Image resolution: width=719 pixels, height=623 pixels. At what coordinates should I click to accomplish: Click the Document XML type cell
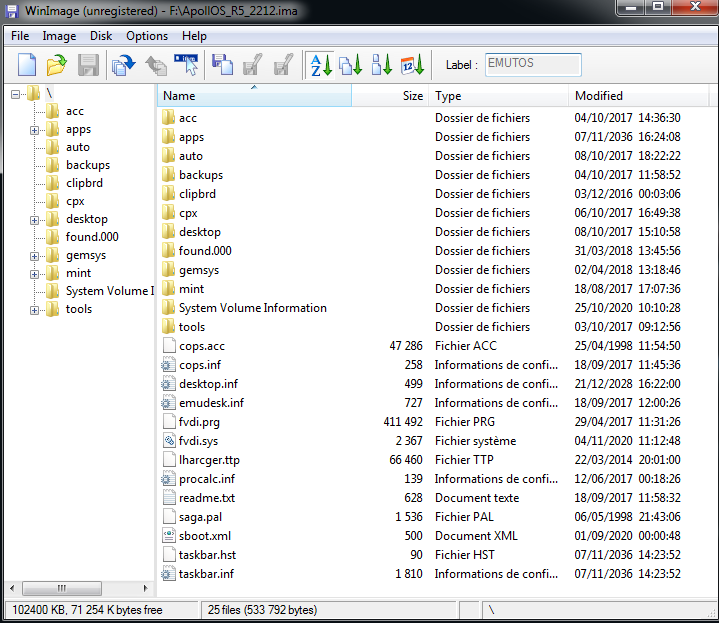click(476, 535)
